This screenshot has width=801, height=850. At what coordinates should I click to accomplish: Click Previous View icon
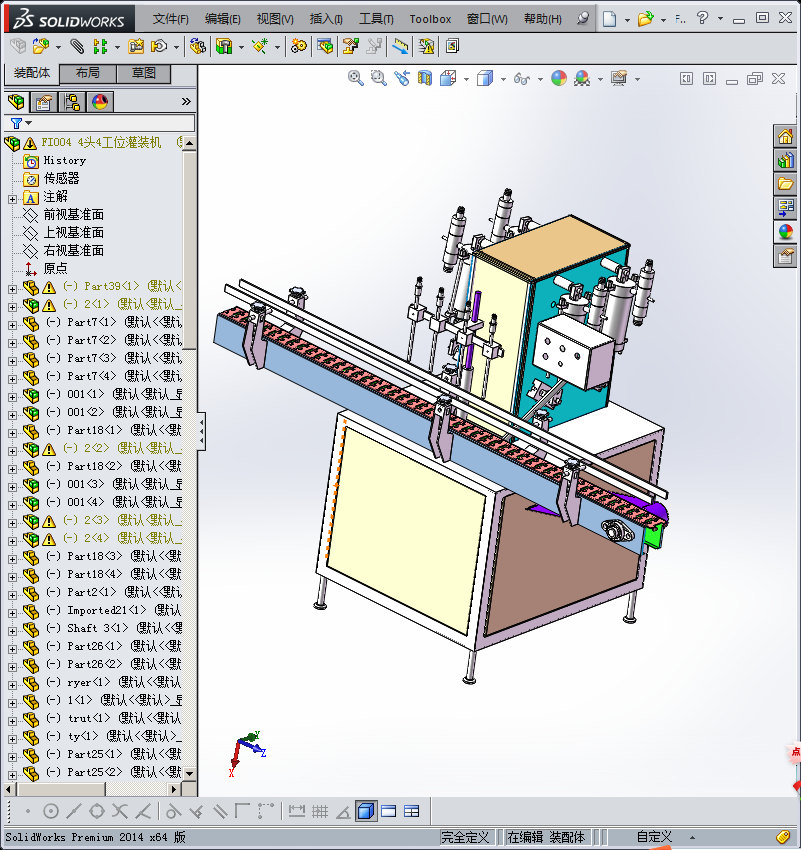tap(402, 78)
